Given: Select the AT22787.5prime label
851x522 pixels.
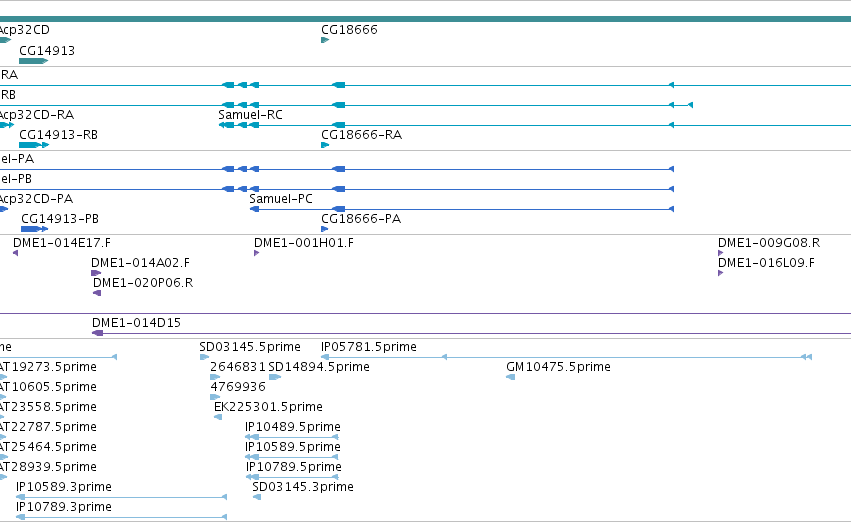Looking at the screenshot, I should tap(48, 428).
